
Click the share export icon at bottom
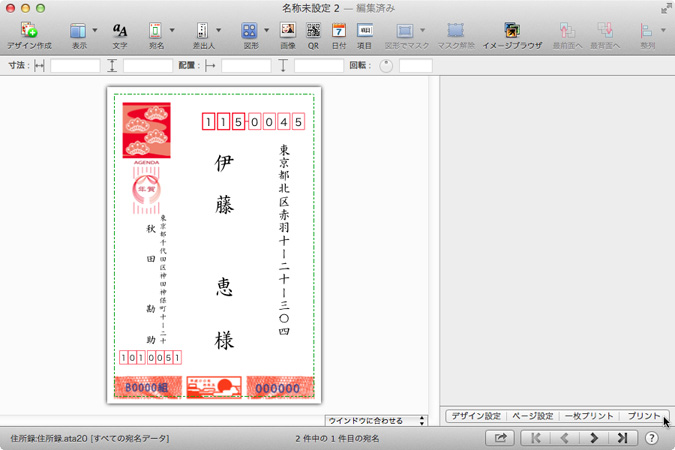(500, 438)
